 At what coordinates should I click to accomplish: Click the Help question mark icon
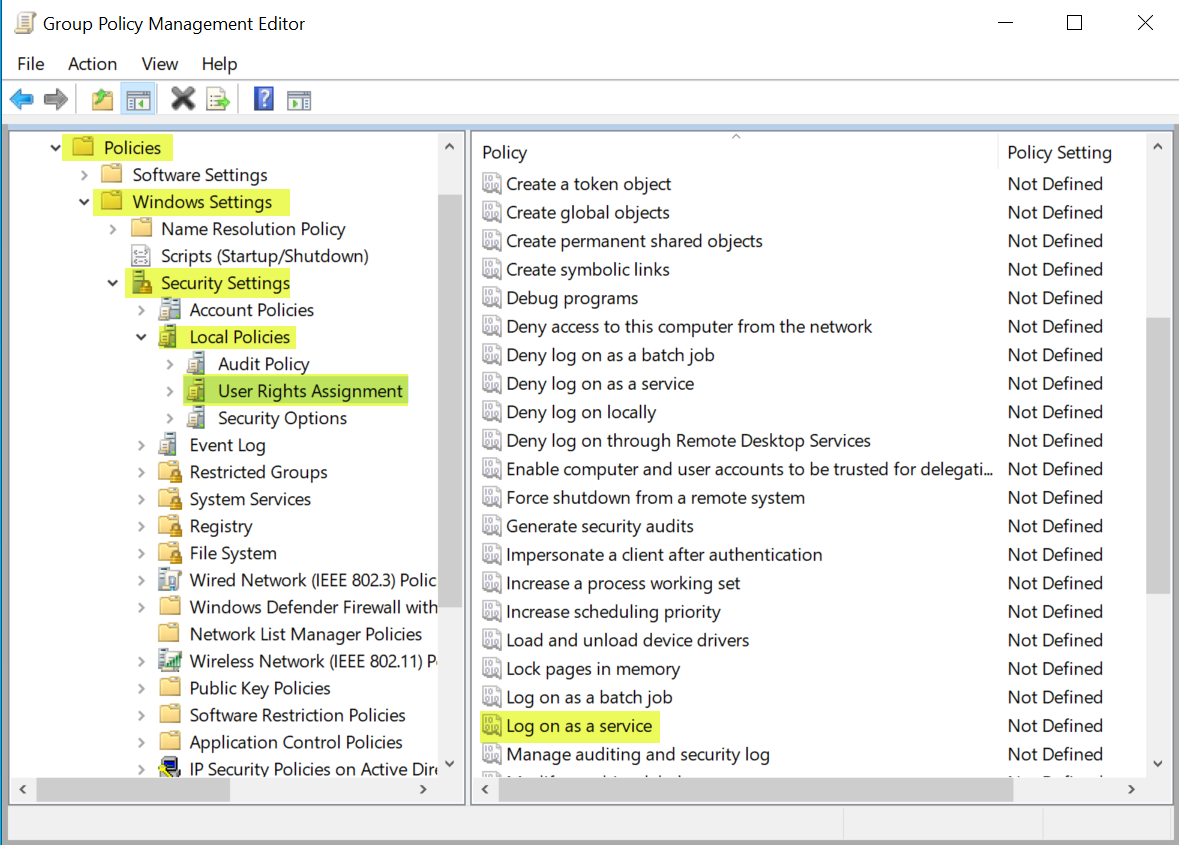(264, 98)
